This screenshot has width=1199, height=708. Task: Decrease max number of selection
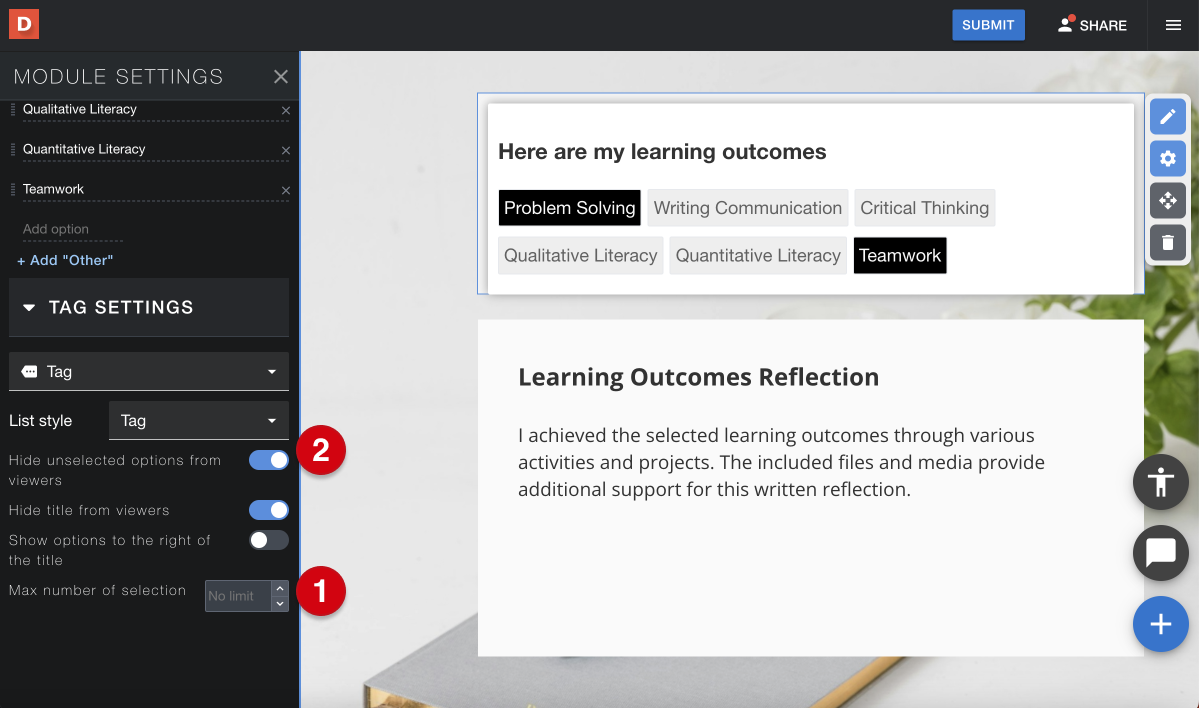coord(280,604)
